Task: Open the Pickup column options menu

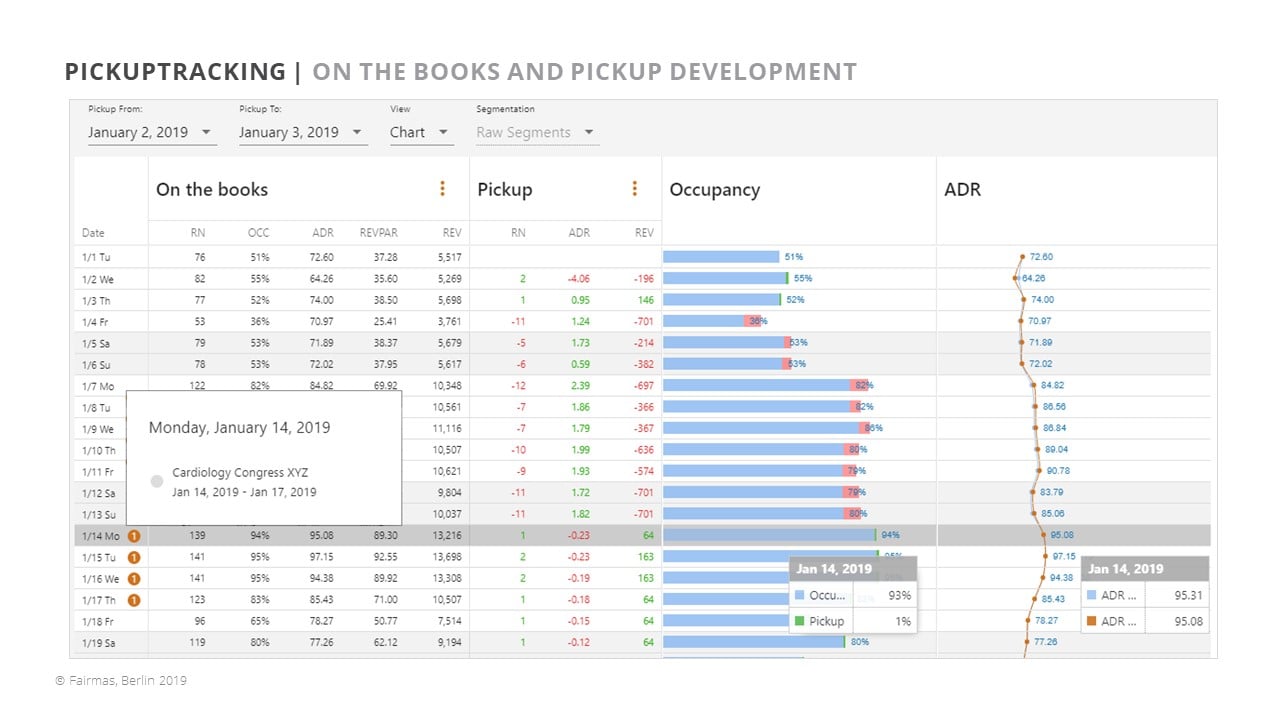Action: 634,189
